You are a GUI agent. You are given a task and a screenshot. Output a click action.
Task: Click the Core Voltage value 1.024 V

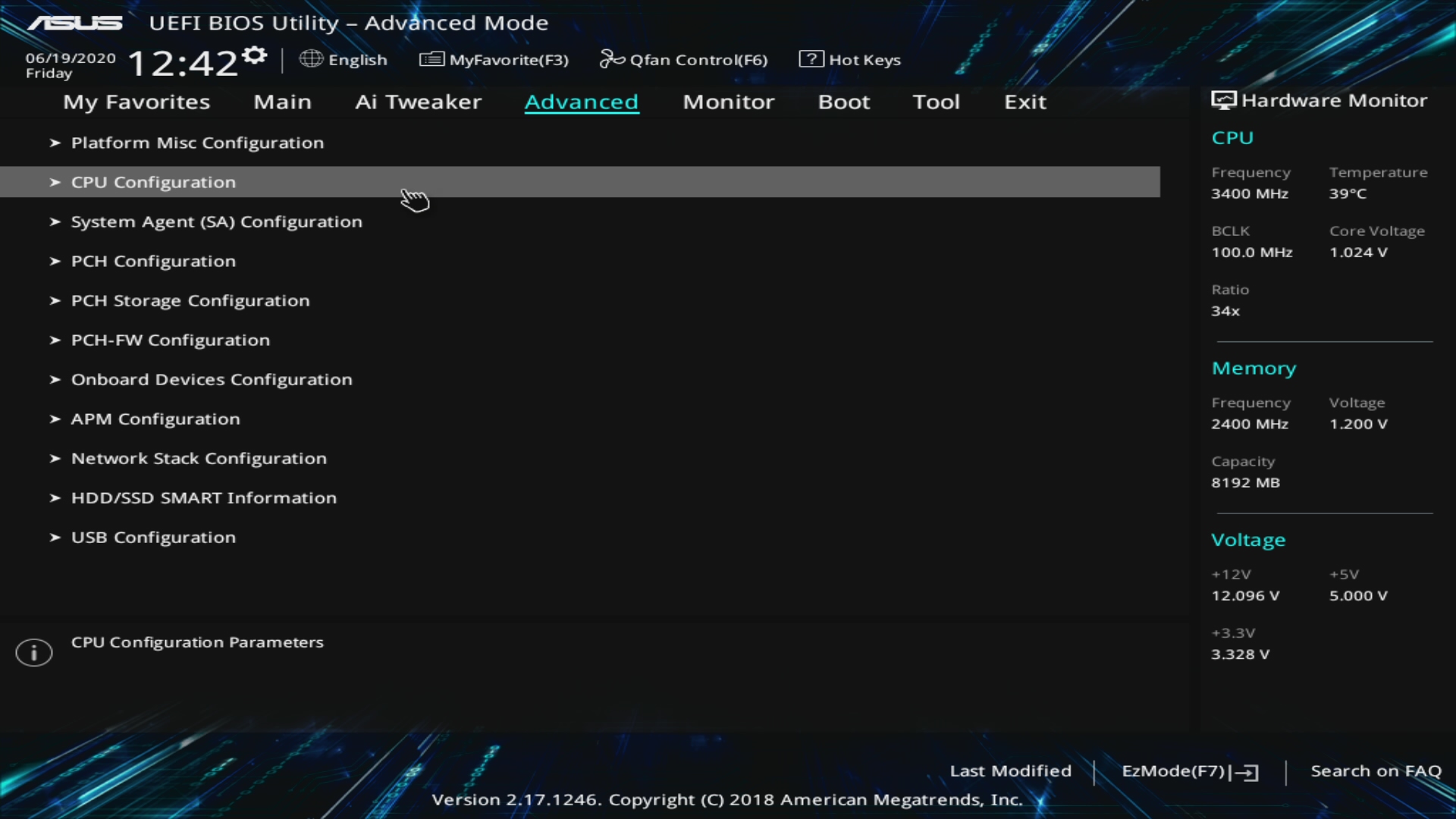pyautogui.click(x=1358, y=253)
